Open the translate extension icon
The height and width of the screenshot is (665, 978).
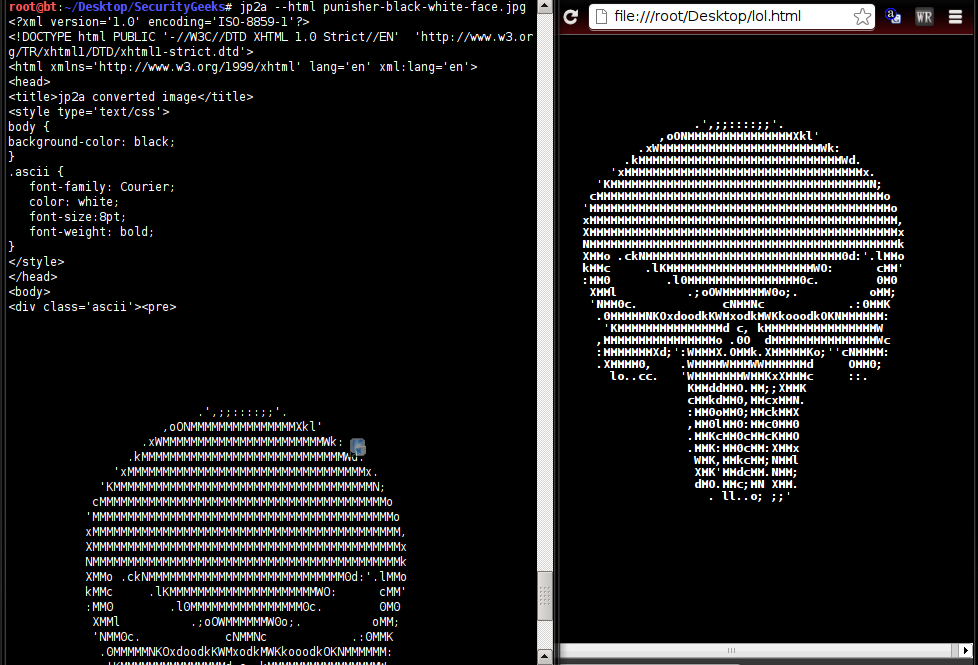[x=893, y=16]
